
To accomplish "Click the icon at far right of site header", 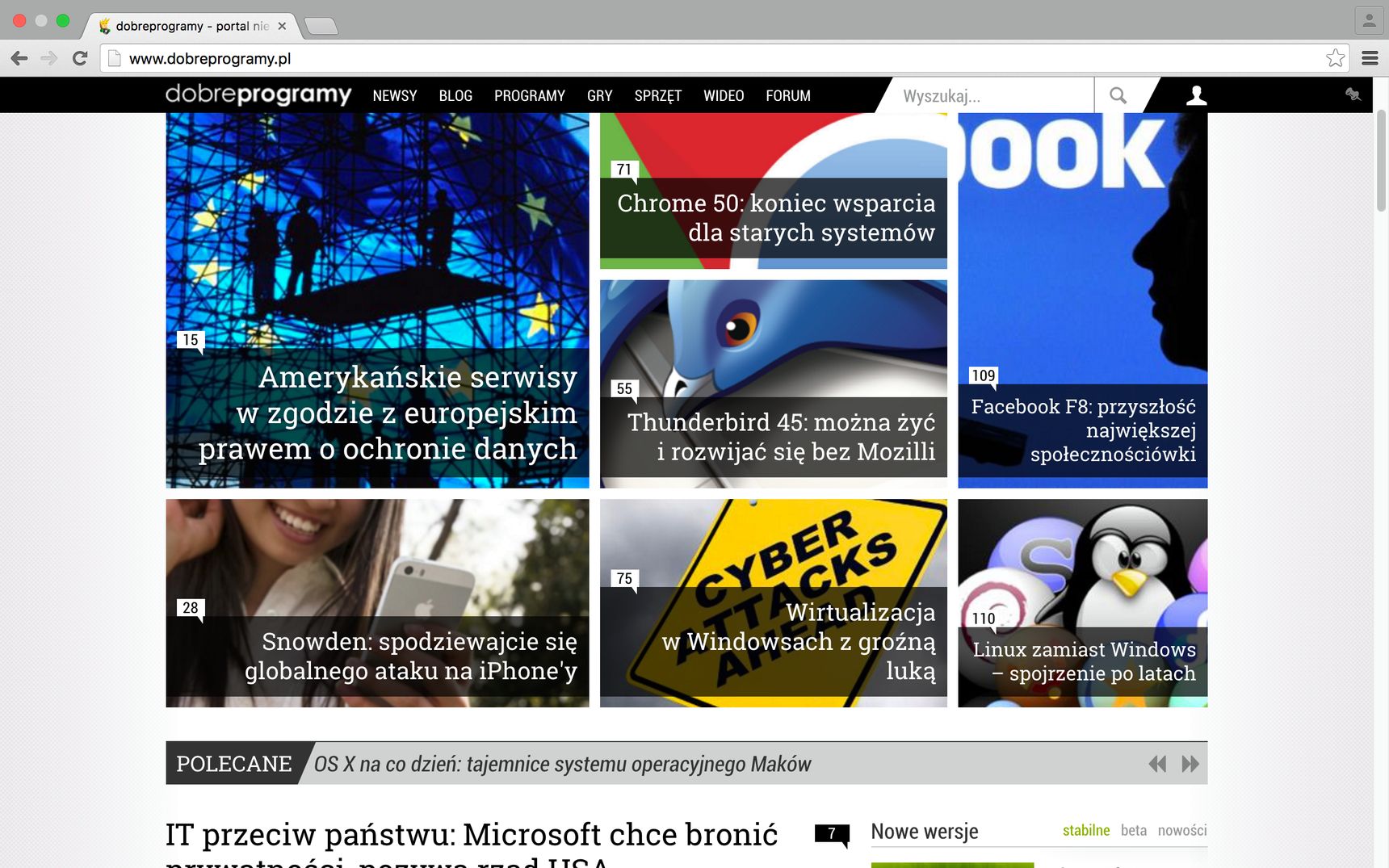I will [1353, 94].
